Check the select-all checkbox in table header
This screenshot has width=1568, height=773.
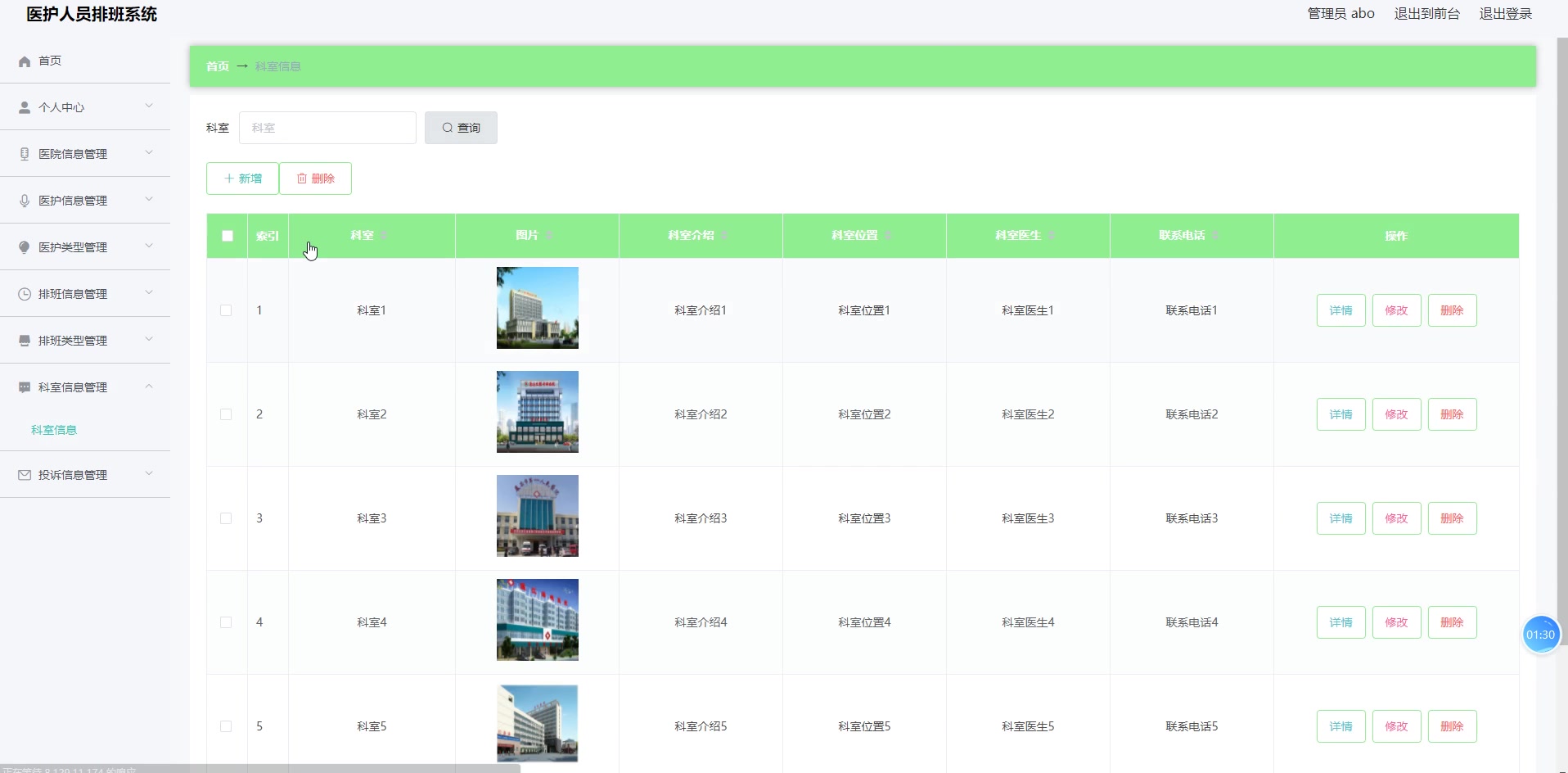227,236
